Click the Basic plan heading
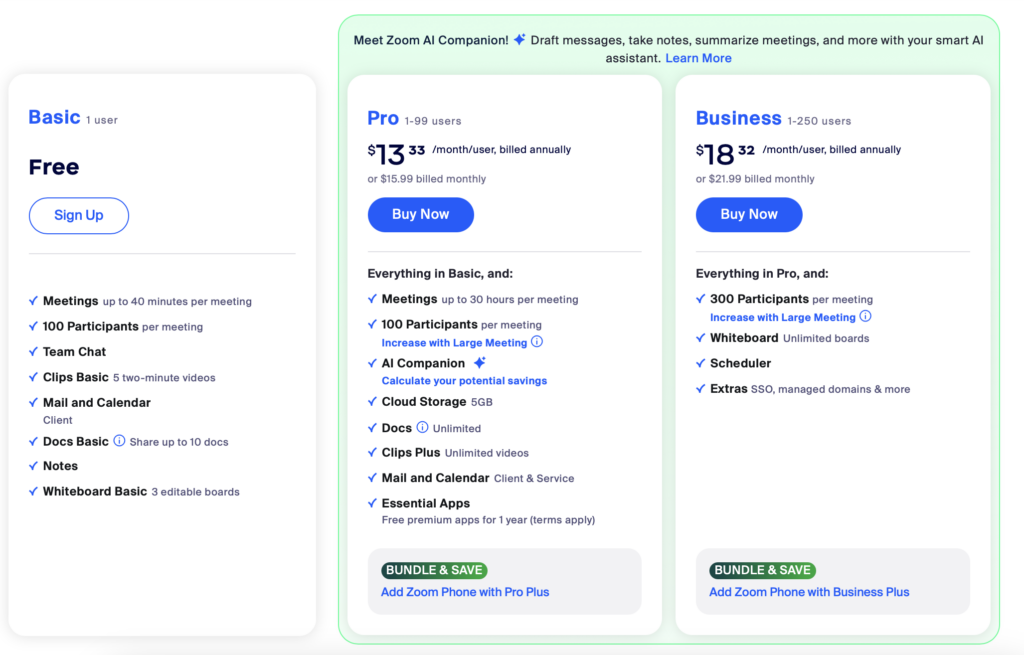Viewport: 1024px width, 655px height. tap(54, 117)
